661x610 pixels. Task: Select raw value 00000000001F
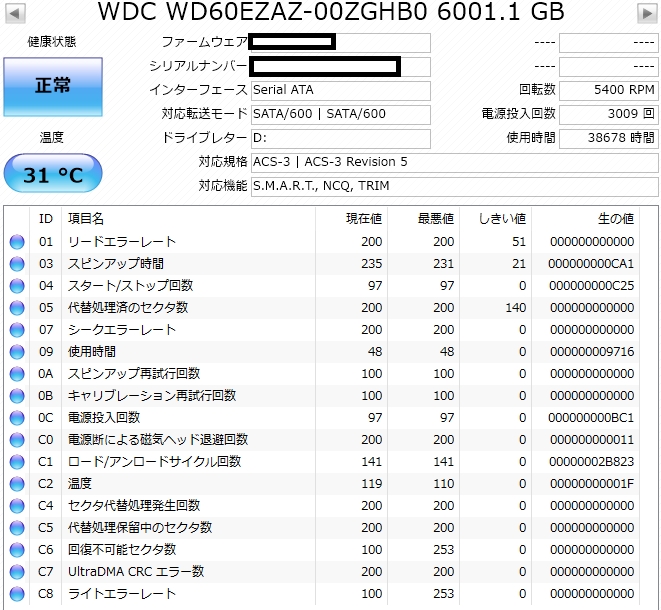point(592,484)
